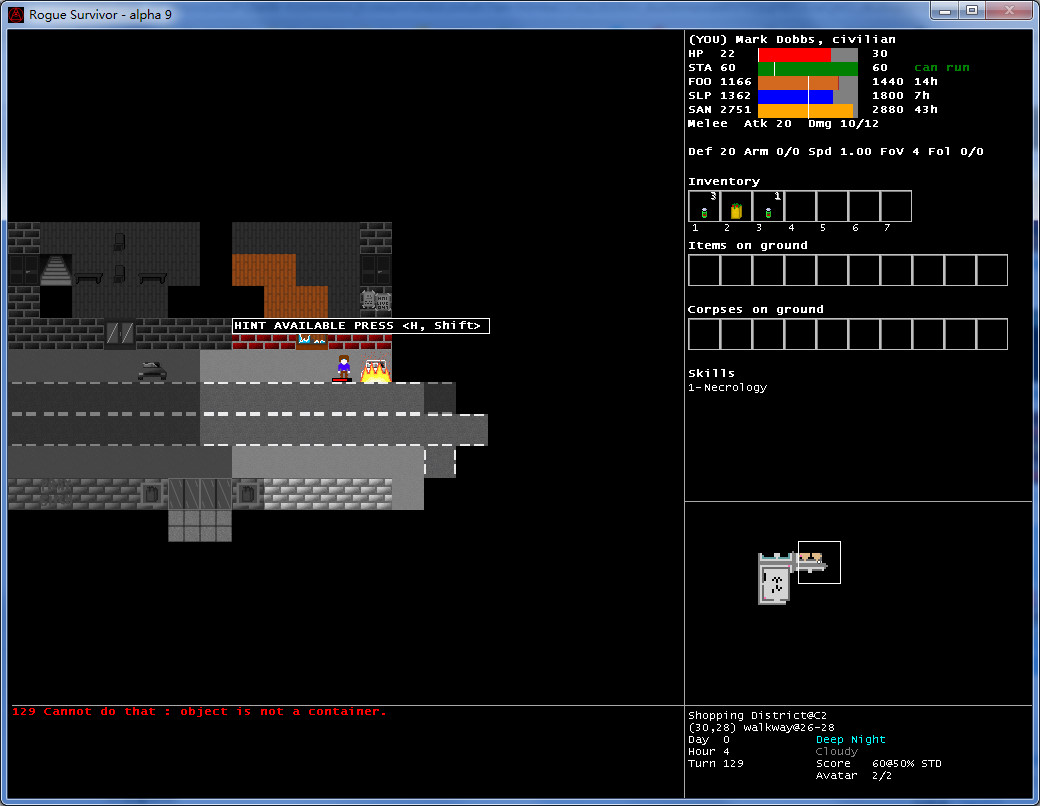This screenshot has height=806, width=1040.
Task: Click the lower chair between the benches
Action: pyautogui.click(x=119, y=273)
